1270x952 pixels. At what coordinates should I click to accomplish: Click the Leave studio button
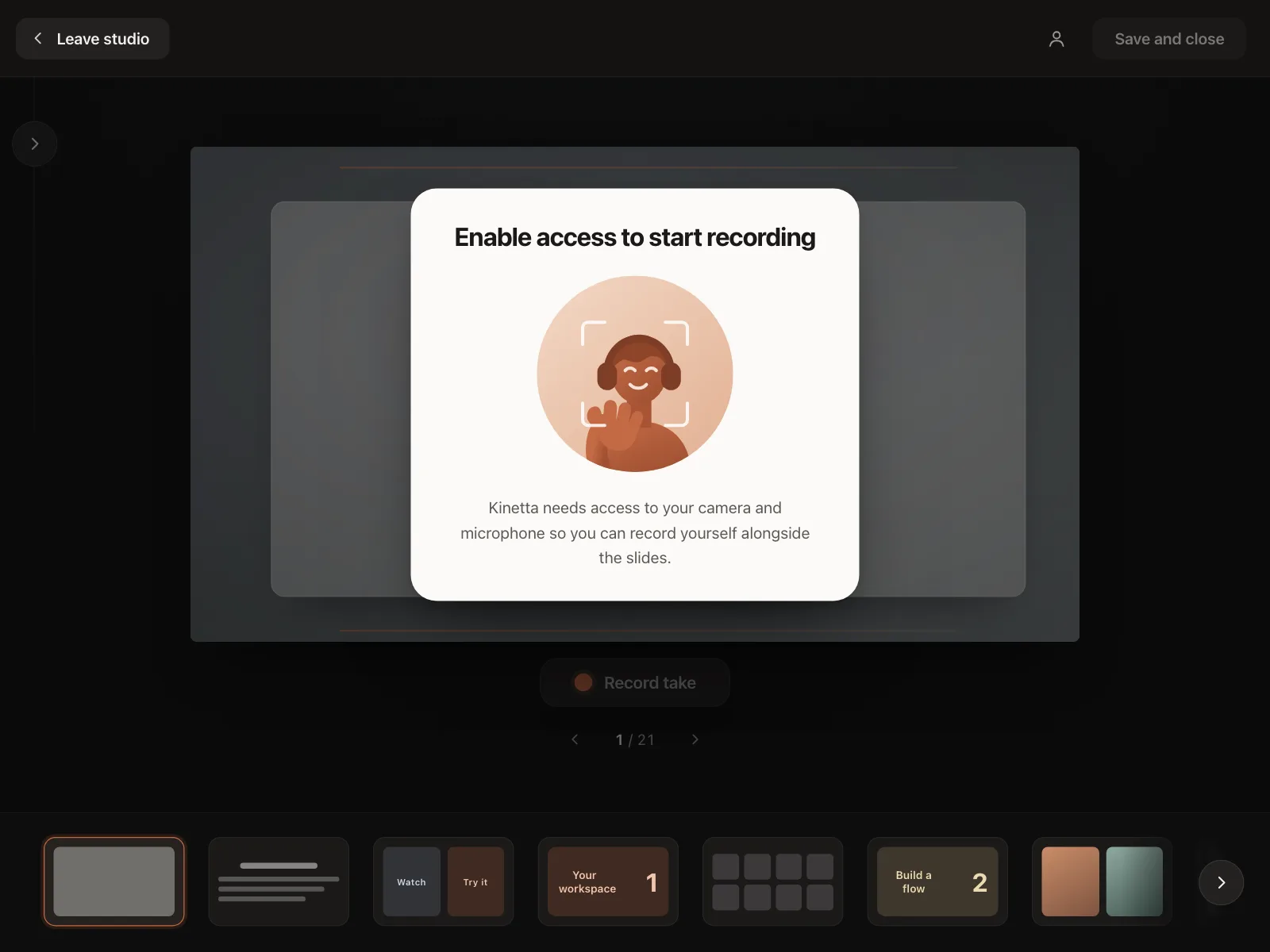(93, 39)
